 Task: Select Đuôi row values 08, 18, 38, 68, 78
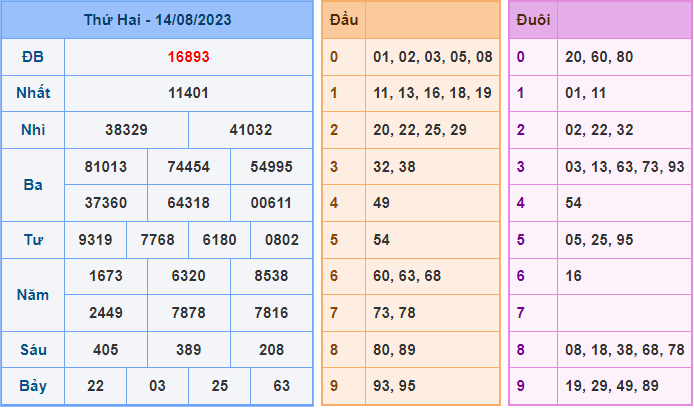click(625, 350)
